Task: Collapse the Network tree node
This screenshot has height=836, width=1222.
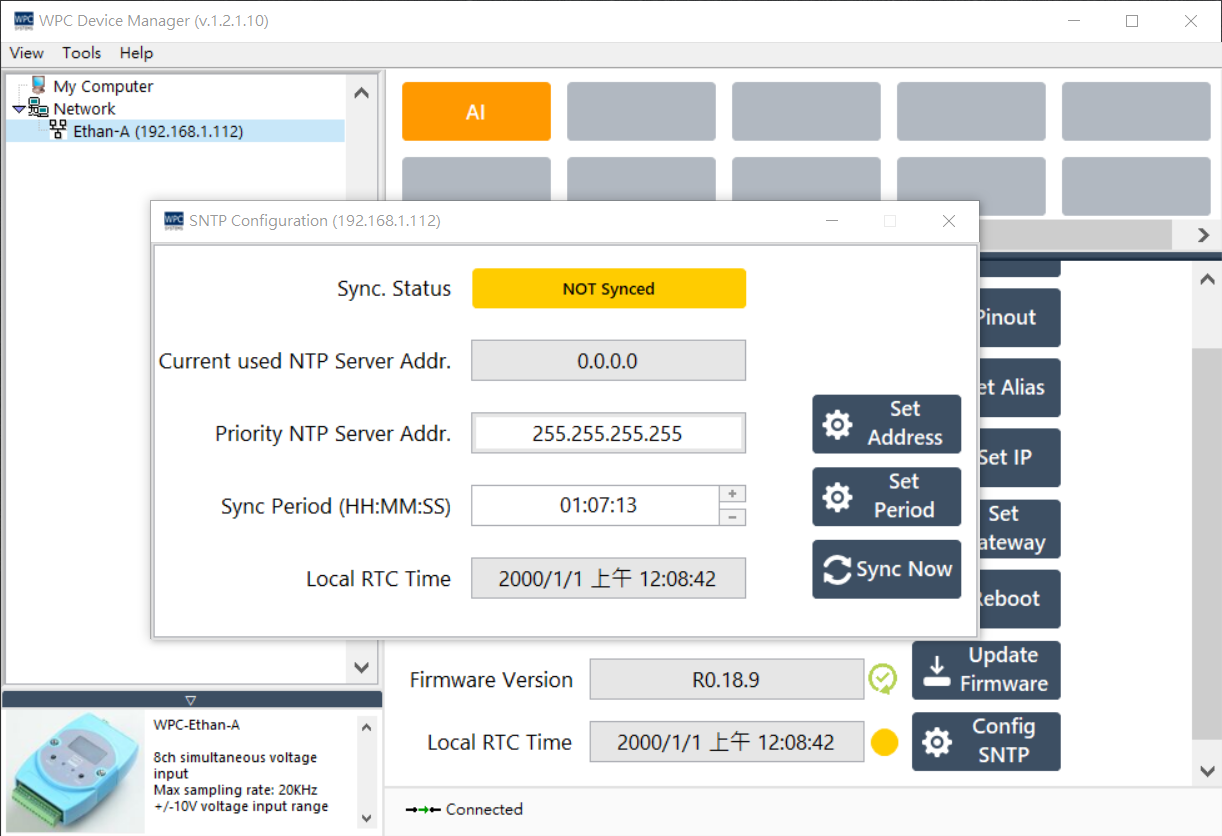Action: [x=19, y=109]
